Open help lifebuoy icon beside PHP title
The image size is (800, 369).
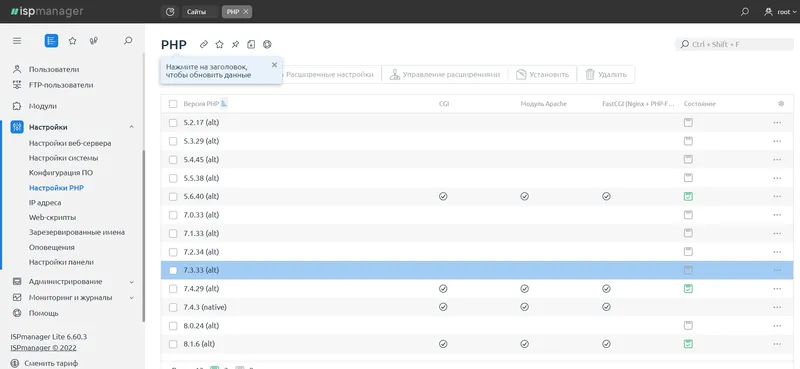(267, 44)
